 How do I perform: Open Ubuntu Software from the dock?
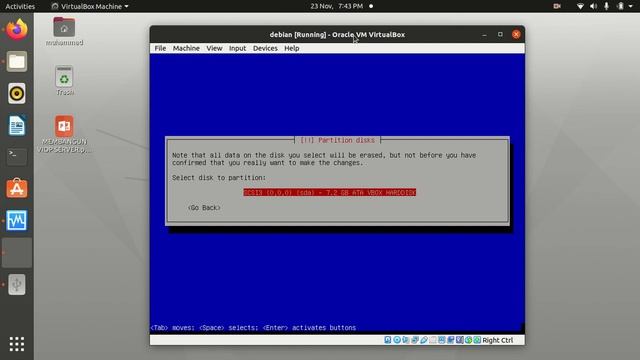click(x=17, y=188)
